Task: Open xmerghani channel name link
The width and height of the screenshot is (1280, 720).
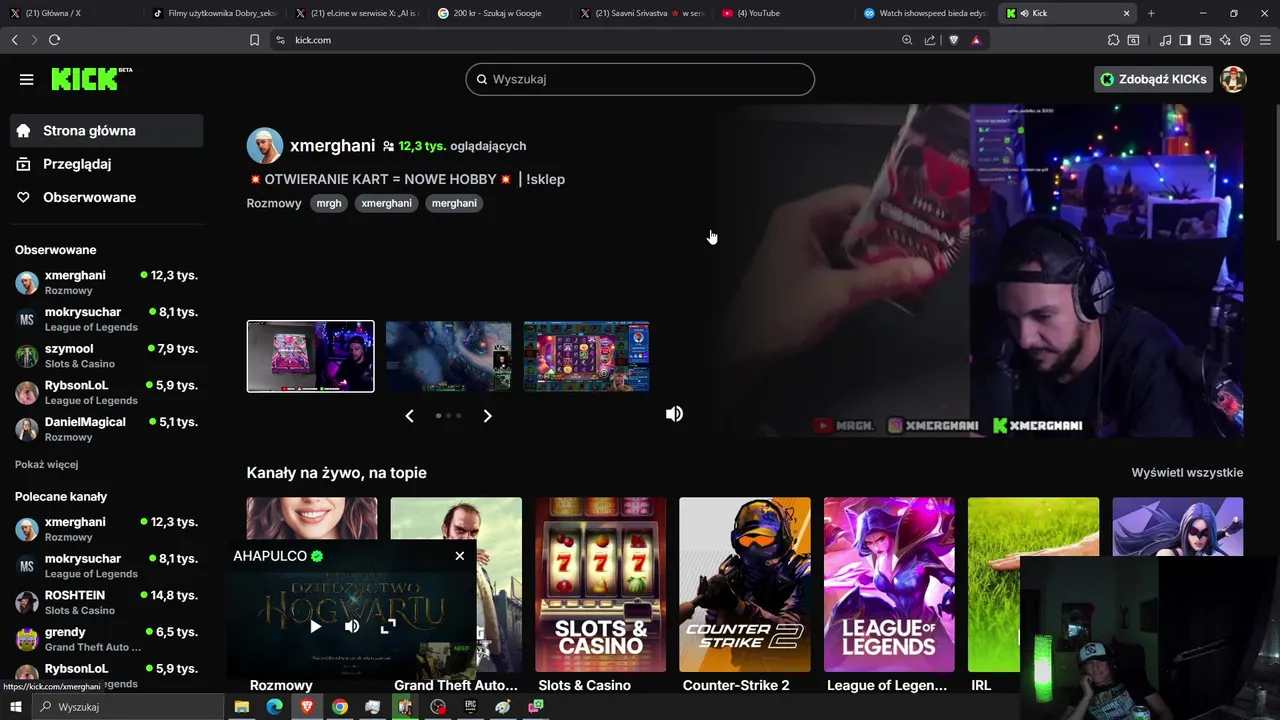Action: 332,145
